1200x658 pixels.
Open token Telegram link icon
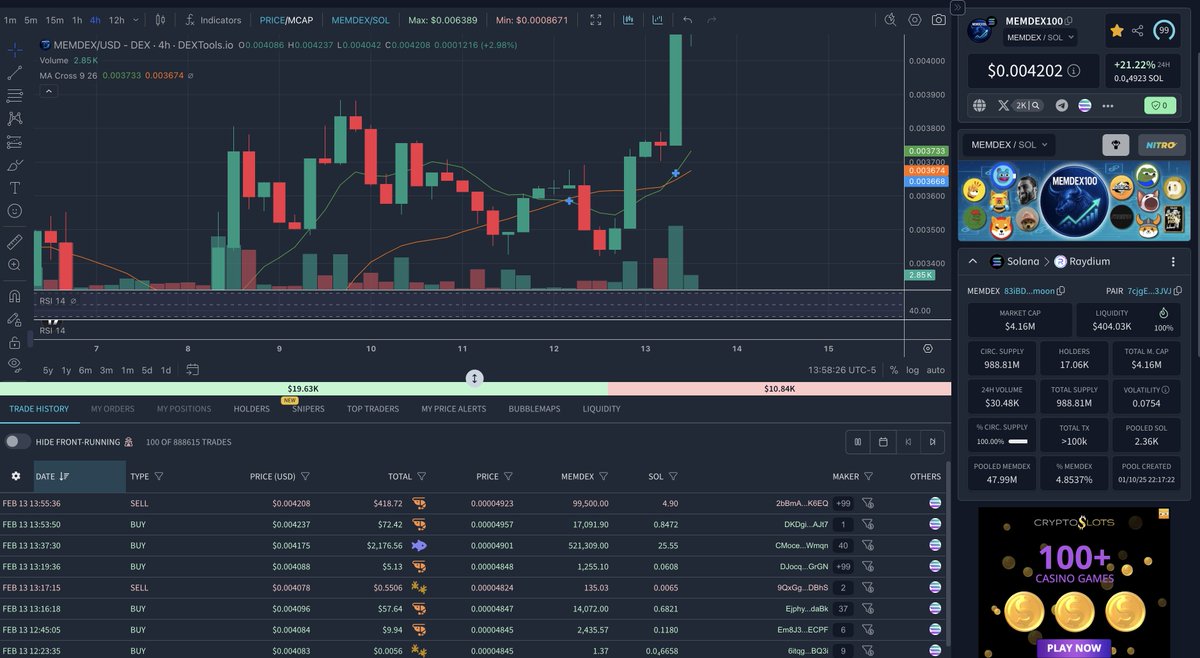(1061, 105)
